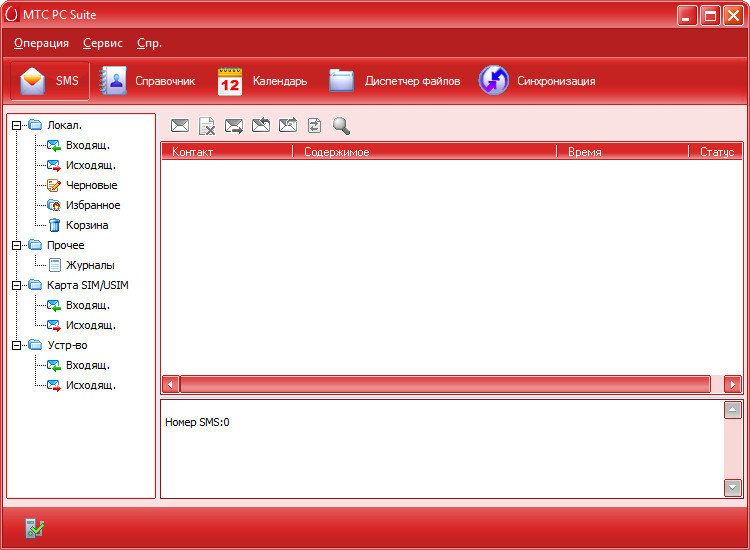This screenshot has width=750, height=550.
Task: Click the preview pane scroll up arrow
Action: (733, 410)
